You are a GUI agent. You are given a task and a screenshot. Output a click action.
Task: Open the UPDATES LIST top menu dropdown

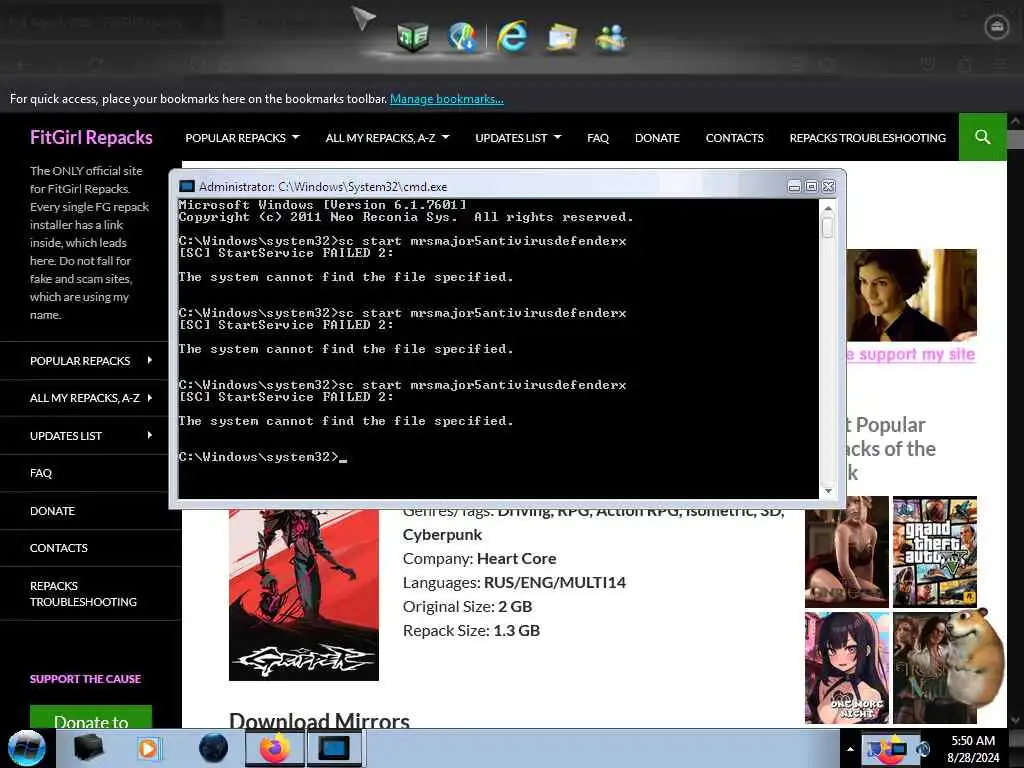click(518, 138)
